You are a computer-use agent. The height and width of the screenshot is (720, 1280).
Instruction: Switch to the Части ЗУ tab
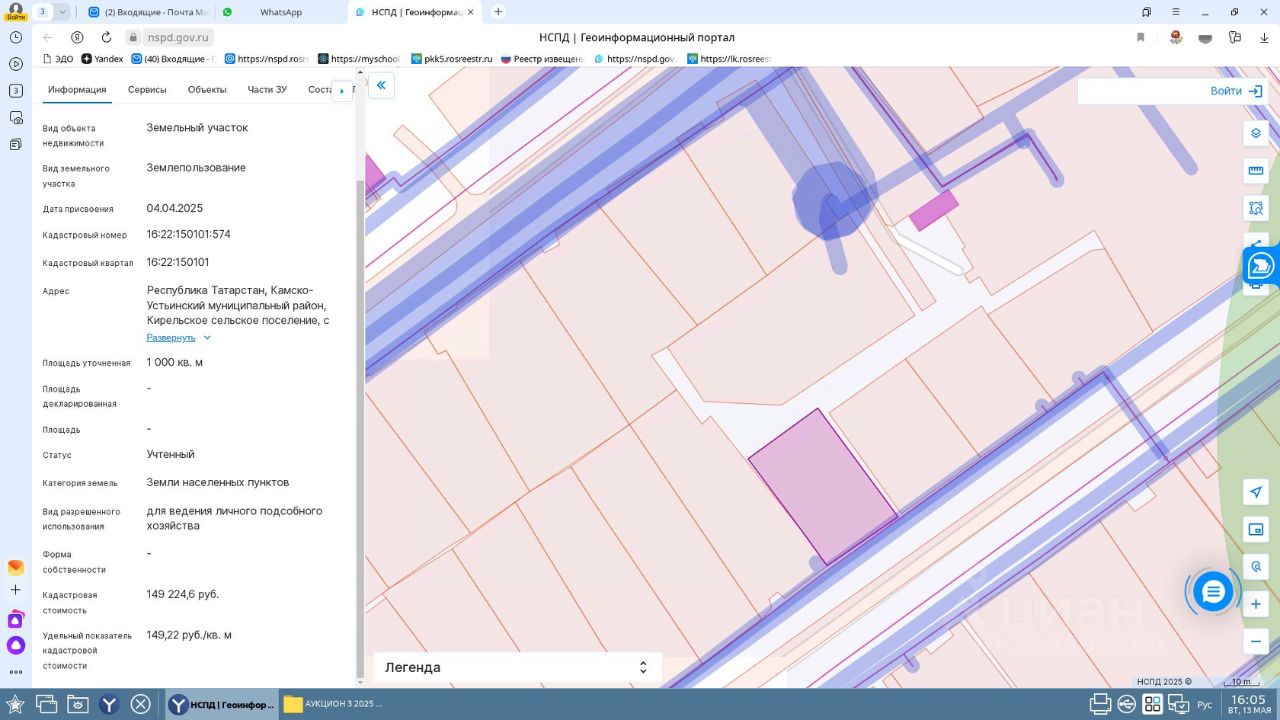(x=267, y=89)
